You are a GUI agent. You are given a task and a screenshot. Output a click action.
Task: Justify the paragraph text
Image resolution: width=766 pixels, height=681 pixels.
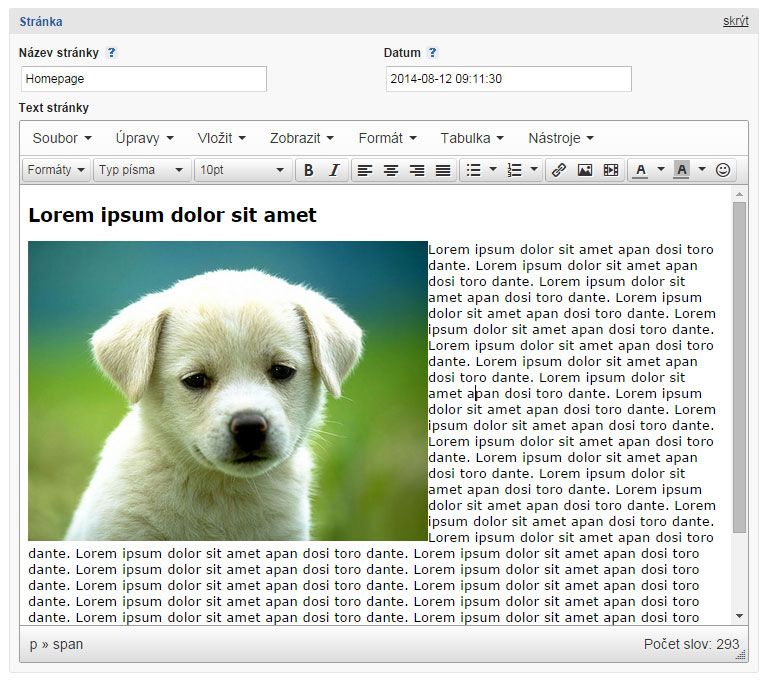coord(443,170)
